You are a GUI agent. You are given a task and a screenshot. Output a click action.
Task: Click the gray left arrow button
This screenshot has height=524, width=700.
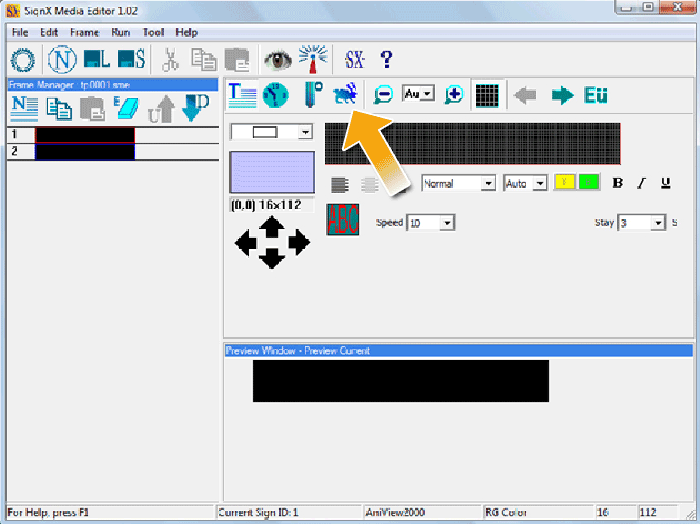coord(525,95)
